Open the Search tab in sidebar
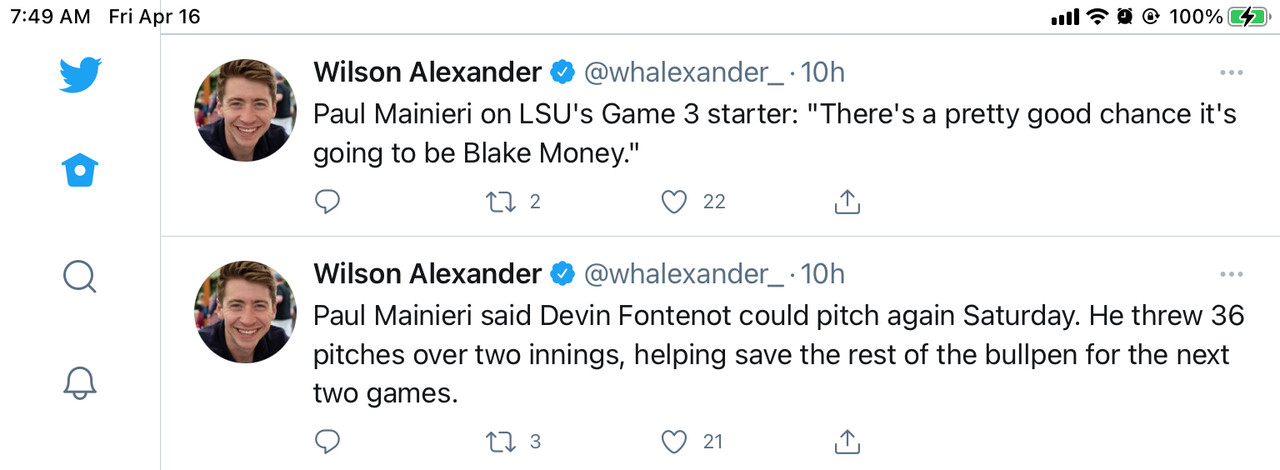 pos(79,275)
